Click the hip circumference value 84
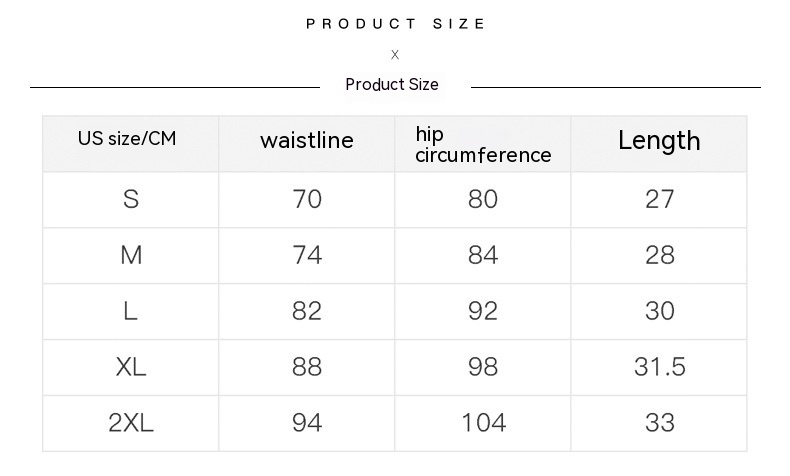 (x=483, y=255)
